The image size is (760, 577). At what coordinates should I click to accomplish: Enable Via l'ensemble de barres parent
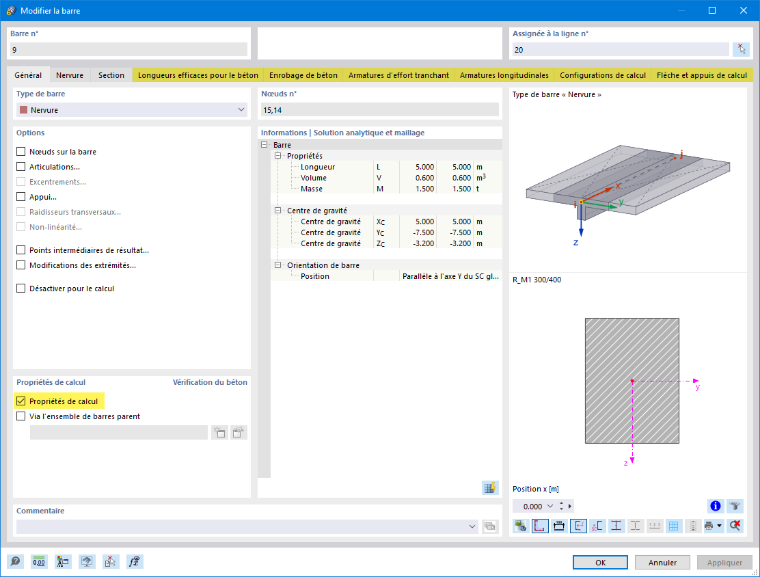pyautogui.click(x=21, y=416)
